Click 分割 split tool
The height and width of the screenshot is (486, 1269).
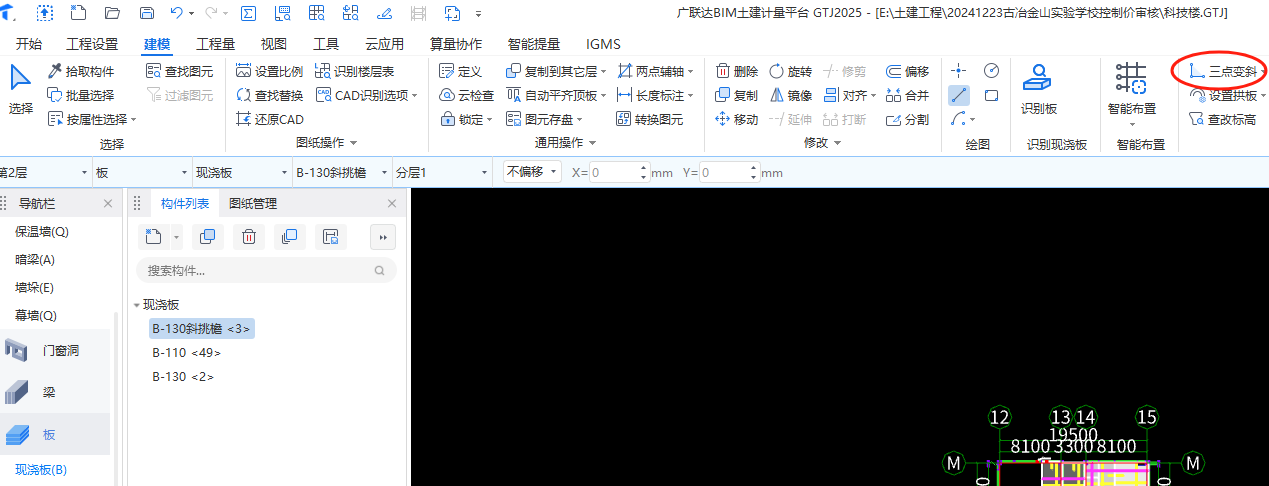tap(908, 119)
